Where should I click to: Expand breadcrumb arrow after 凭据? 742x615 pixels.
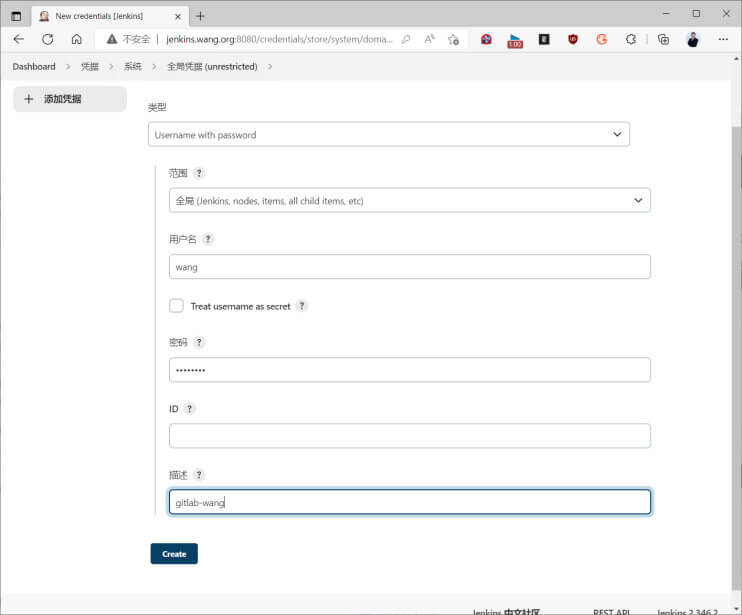click(111, 67)
